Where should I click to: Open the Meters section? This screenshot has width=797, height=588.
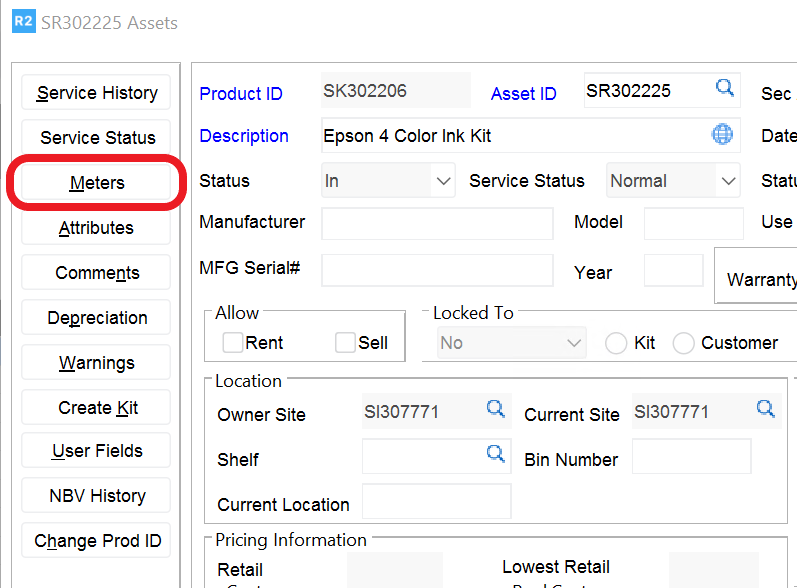pos(97,183)
